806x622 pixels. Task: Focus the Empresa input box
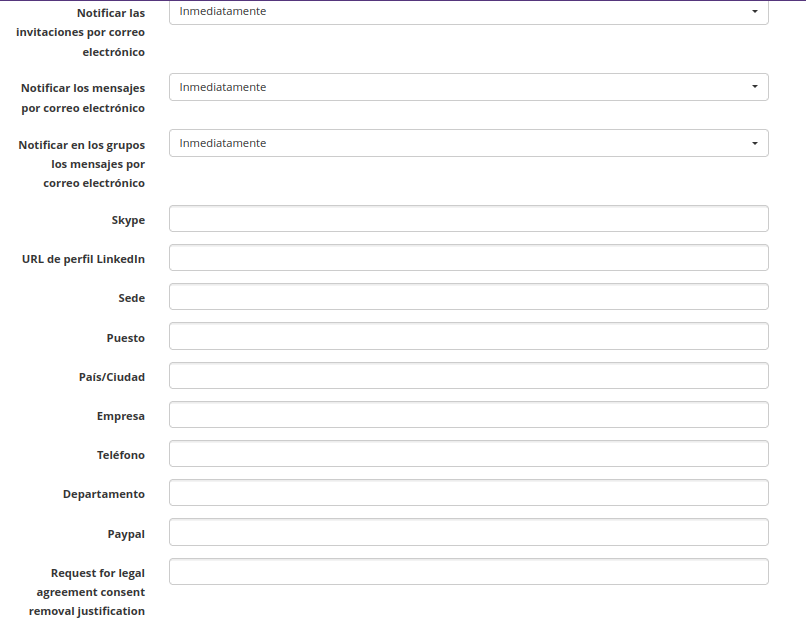(468, 415)
